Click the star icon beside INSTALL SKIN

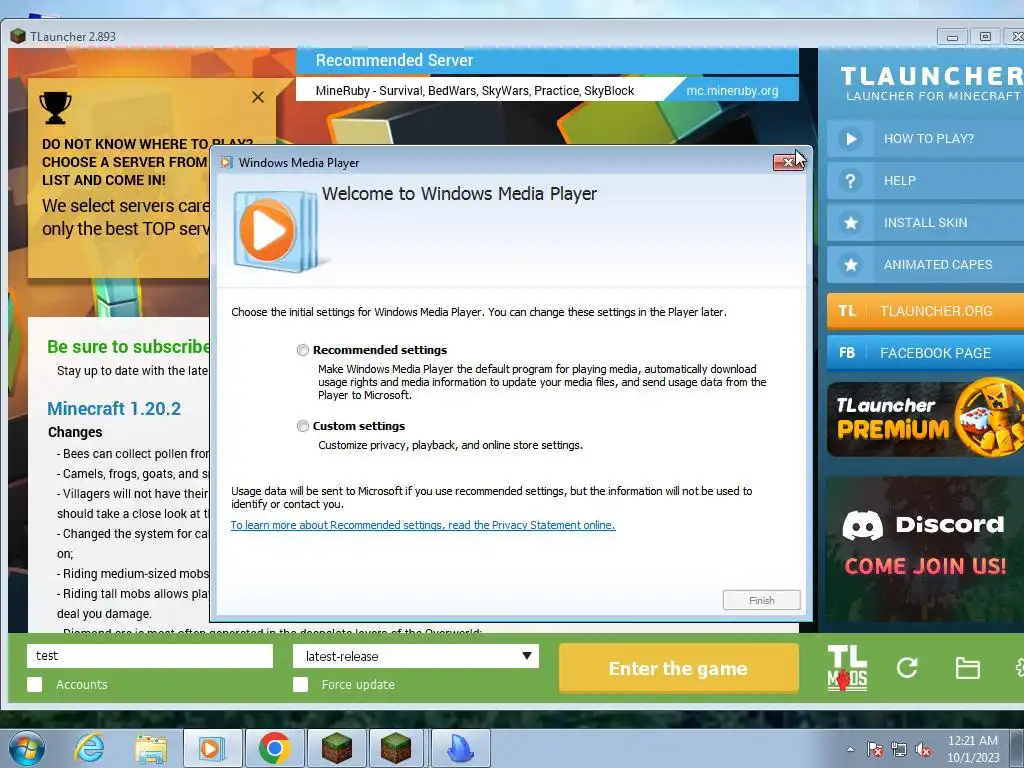click(850, 223)
